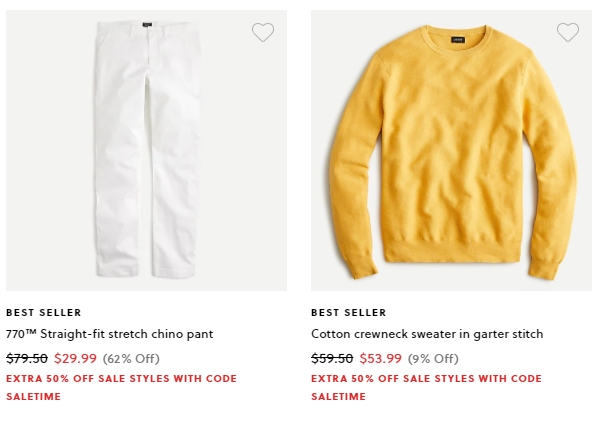Click the crossed-out $79.50 original price
This screenshot has width=598, height=424.
27,358
